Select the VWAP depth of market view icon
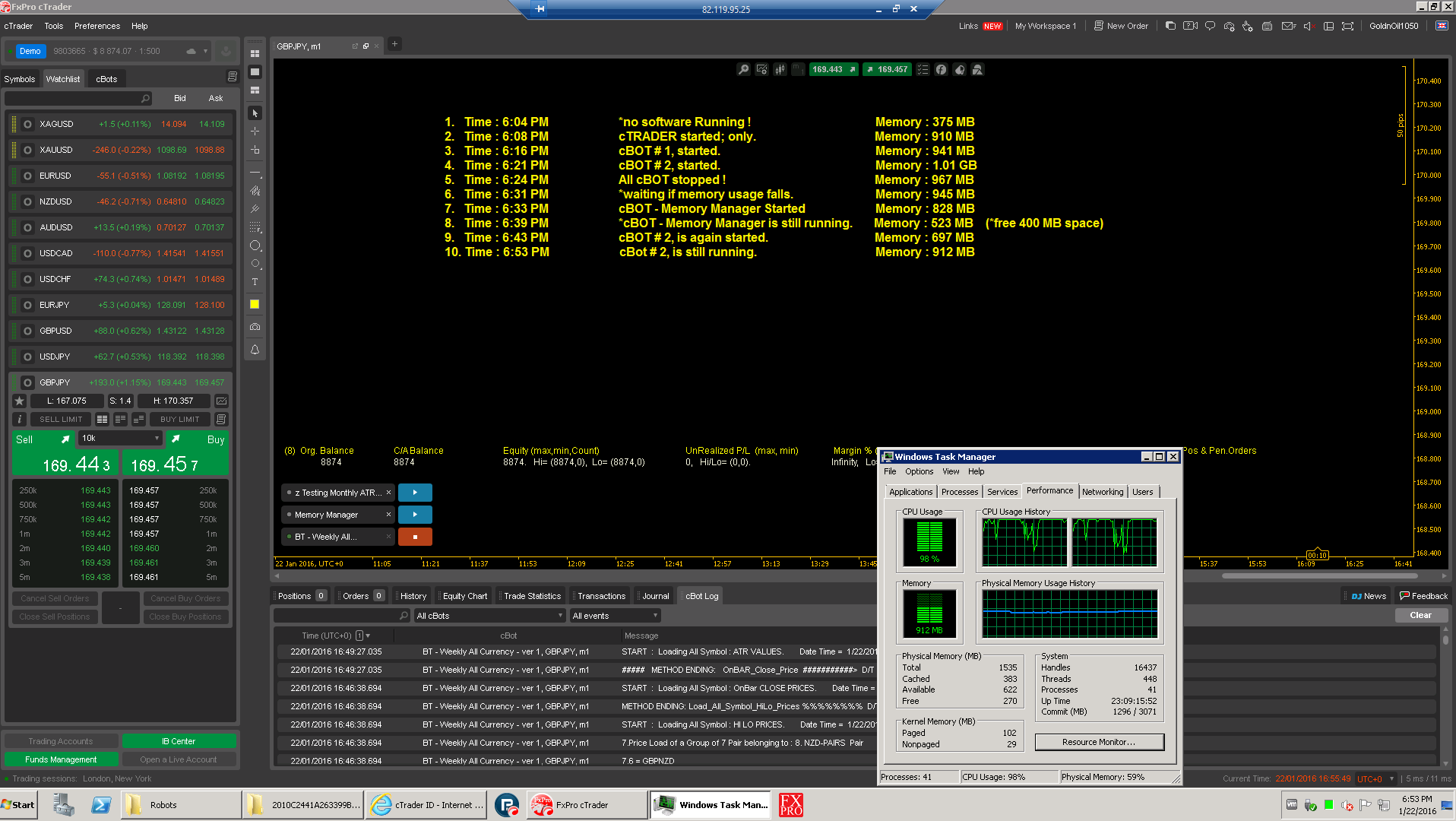Viewport: 1456px width, 821px height. pyautogui.click(x=138, y=419)
